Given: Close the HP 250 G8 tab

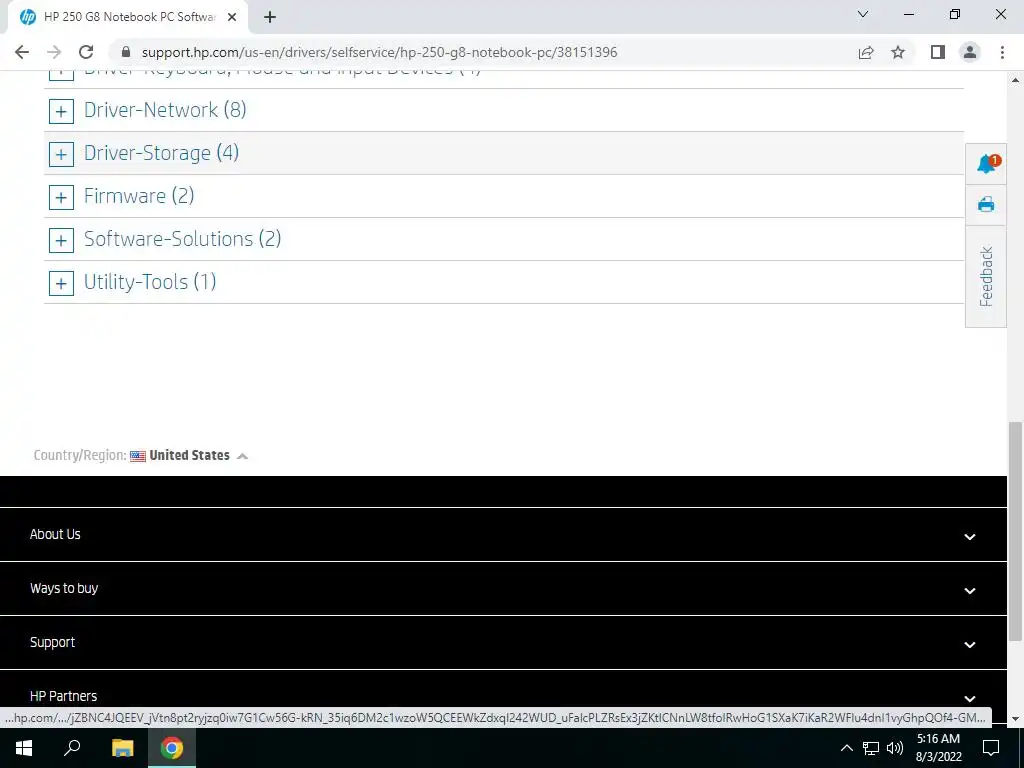Looking at the screenshot, I should 232,17.
